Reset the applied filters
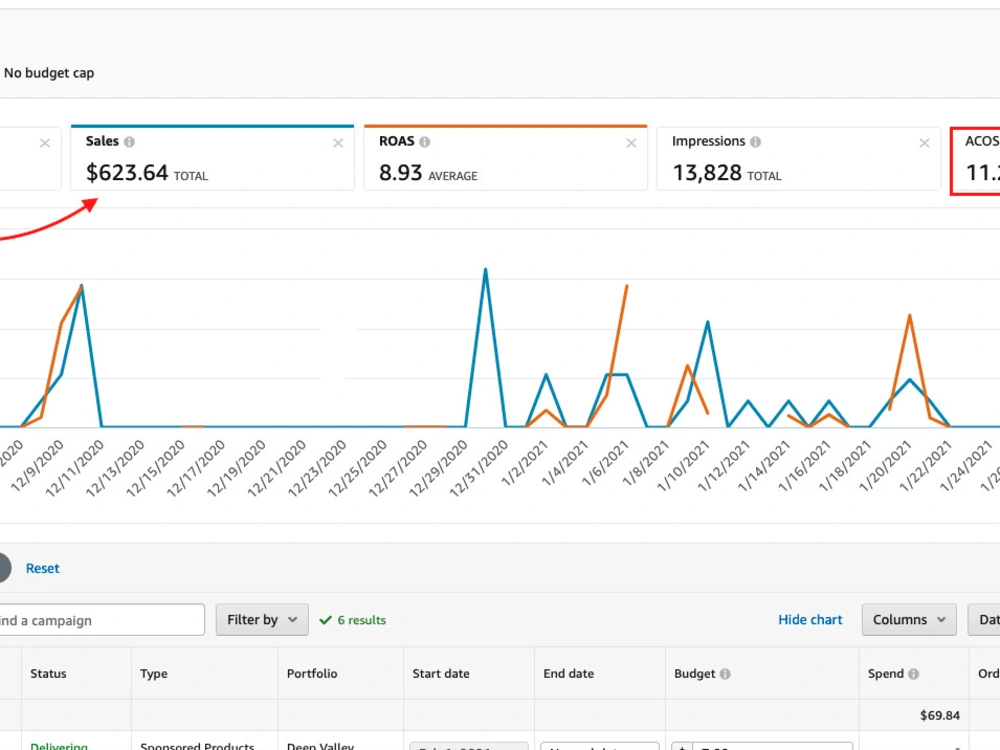The image size is (1000, 750). pyautogui.click(x=43, y=568)
